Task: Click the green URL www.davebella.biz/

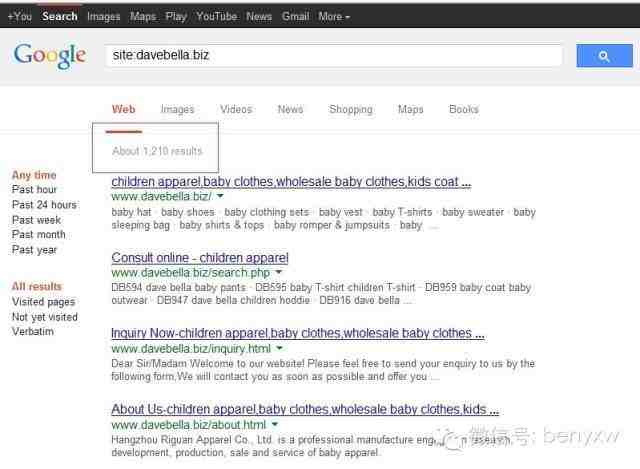Action: 162,196
